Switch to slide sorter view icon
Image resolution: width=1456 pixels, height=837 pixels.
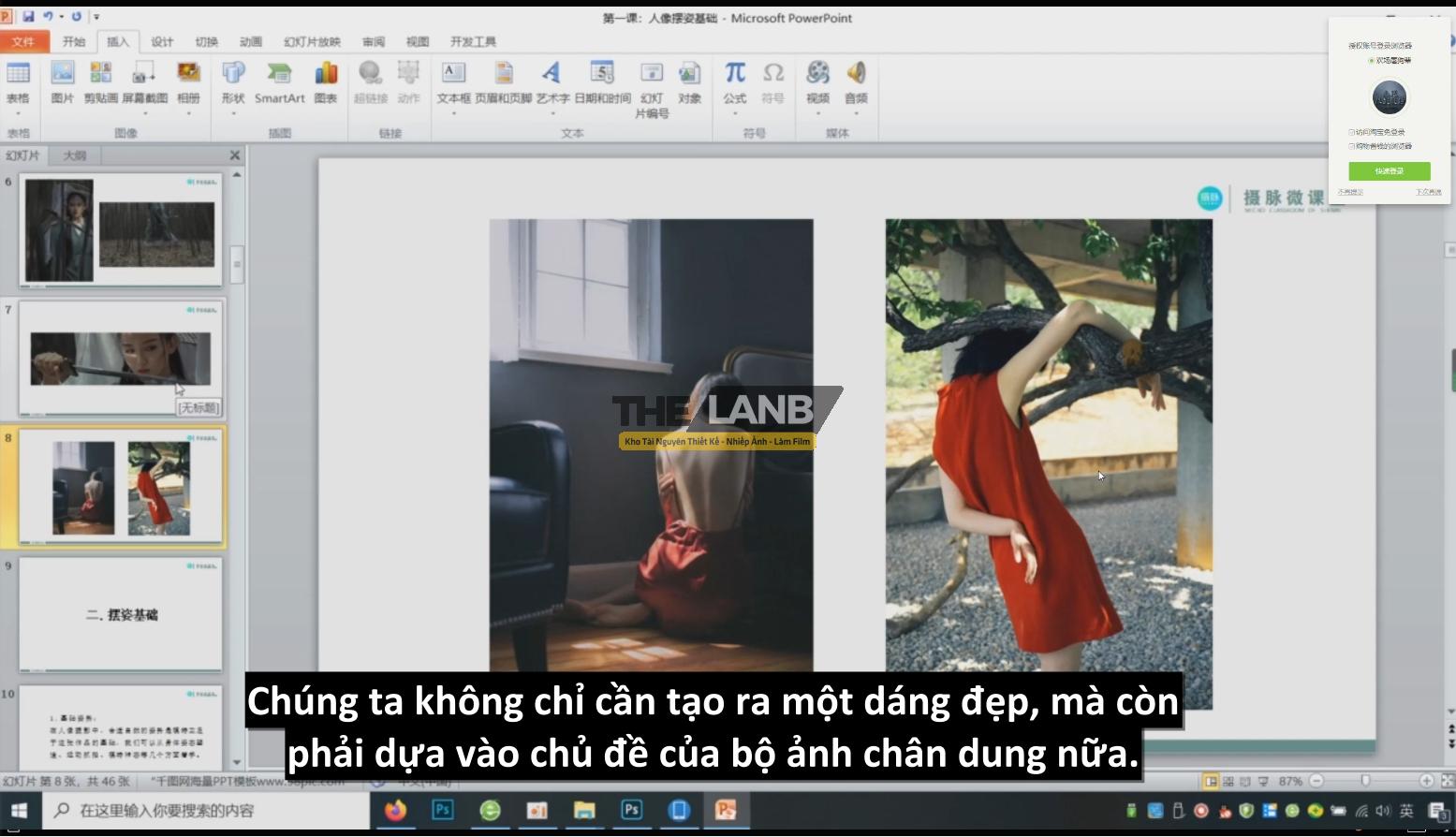(1228, 781)
